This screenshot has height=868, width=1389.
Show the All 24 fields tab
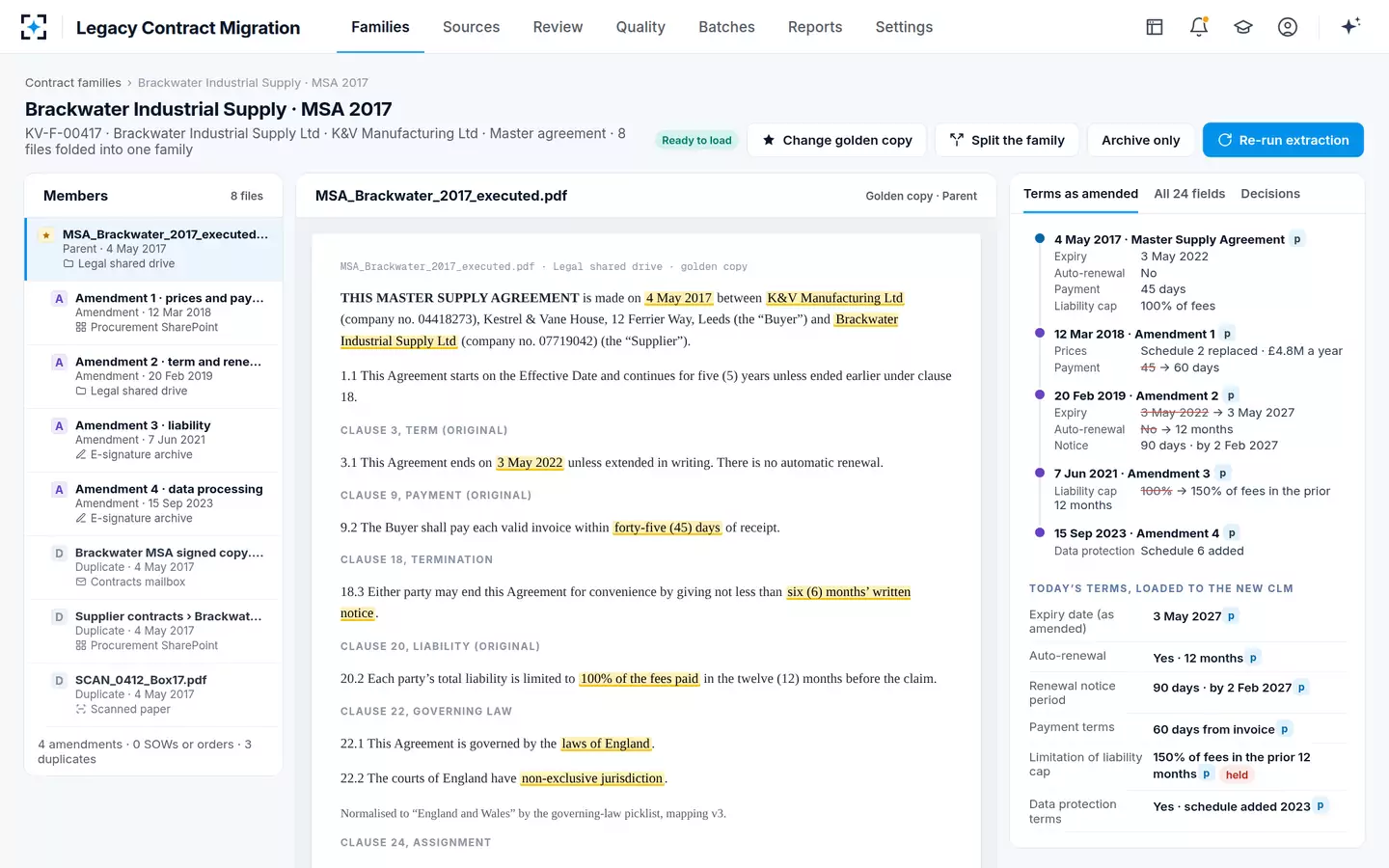[1189, 194]
